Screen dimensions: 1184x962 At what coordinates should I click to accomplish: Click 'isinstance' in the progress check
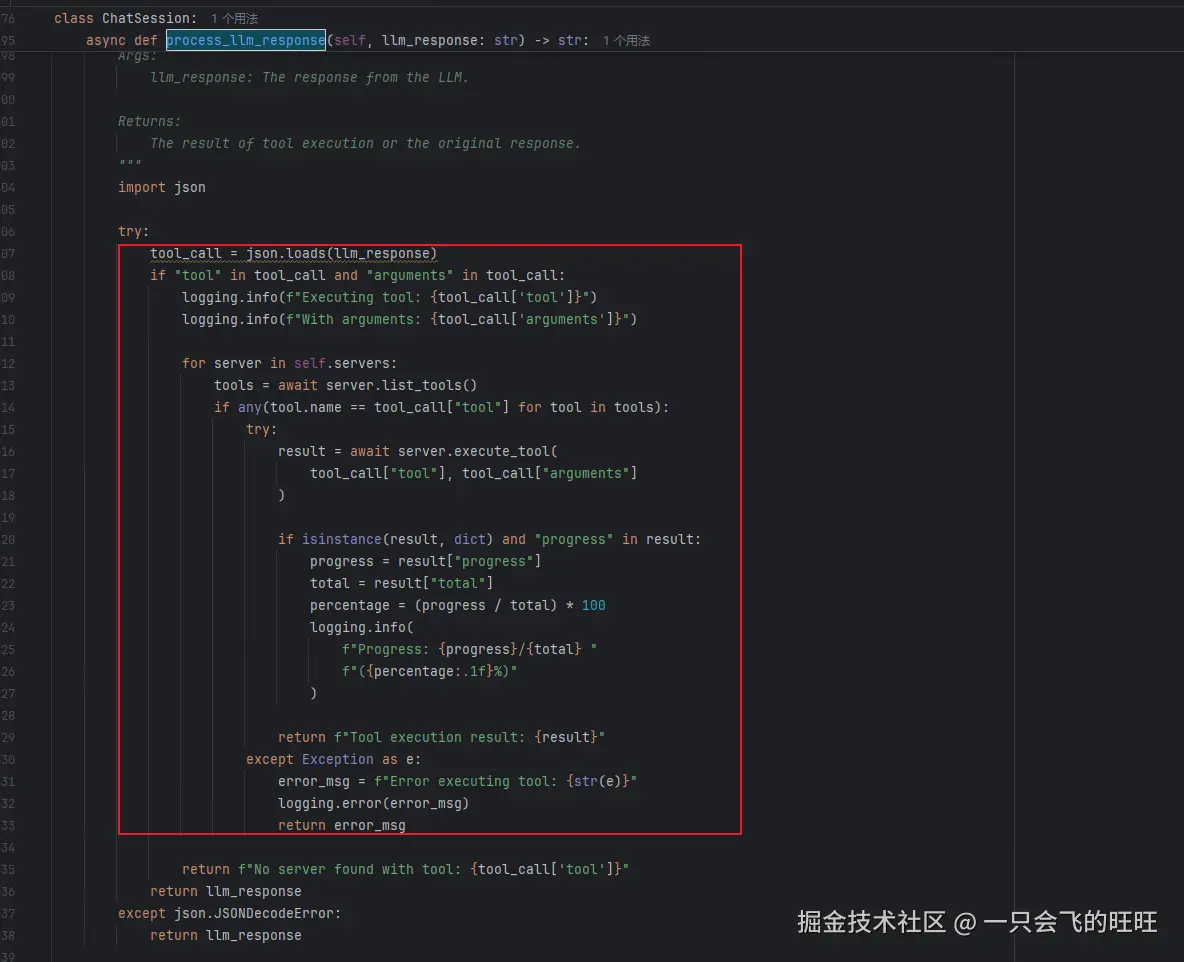click(x=341, y=539)
